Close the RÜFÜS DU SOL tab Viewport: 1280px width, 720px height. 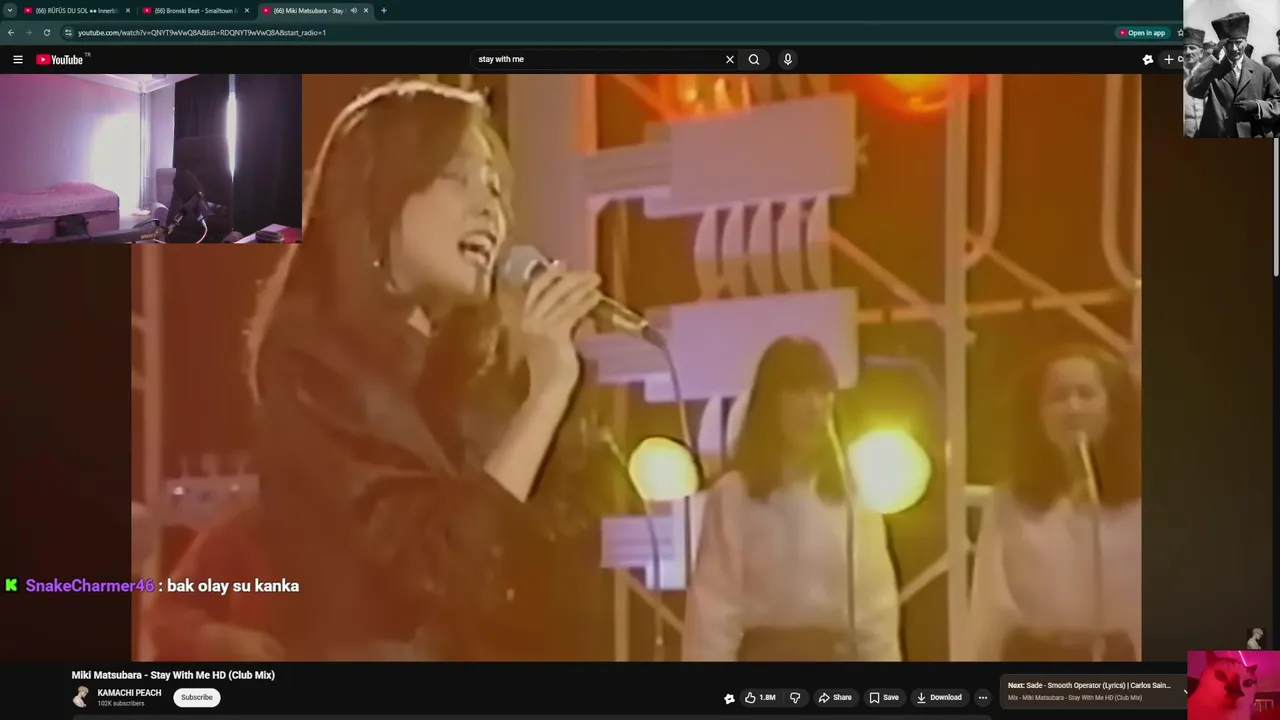click(128, 10)
